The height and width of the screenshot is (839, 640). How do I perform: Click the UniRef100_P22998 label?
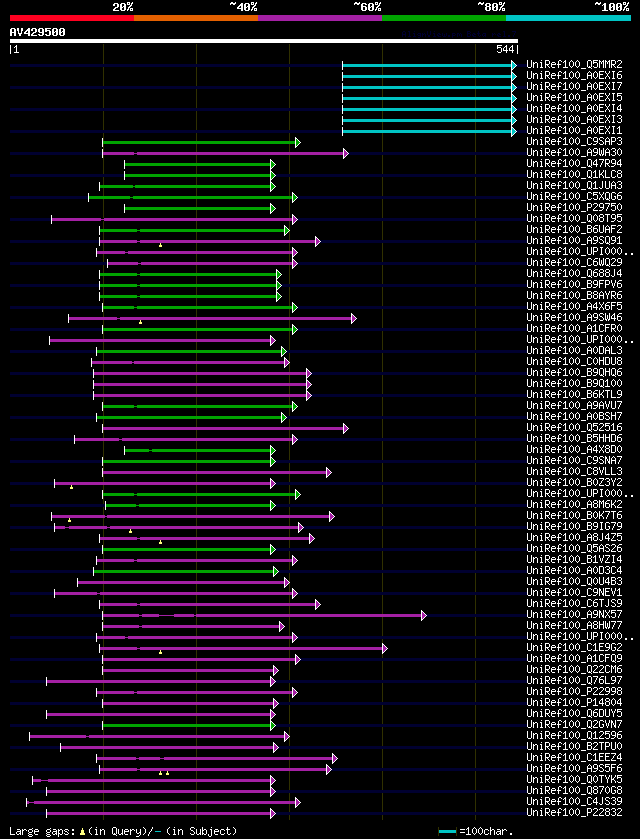pyautogui.click(x=574, y=692)
